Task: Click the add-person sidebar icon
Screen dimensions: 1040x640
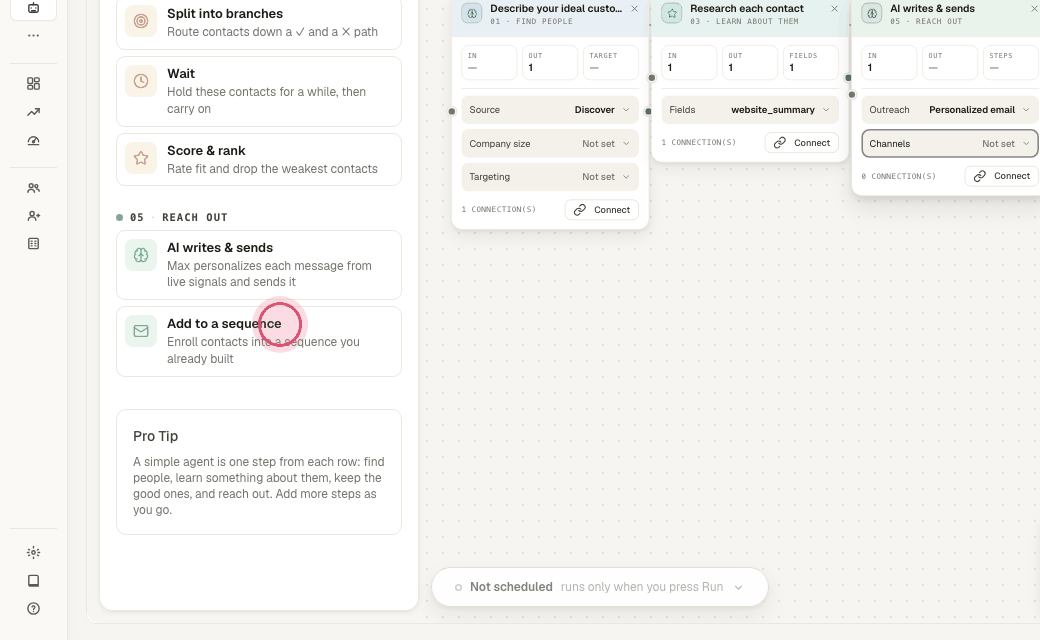Action: pos(33,216)
